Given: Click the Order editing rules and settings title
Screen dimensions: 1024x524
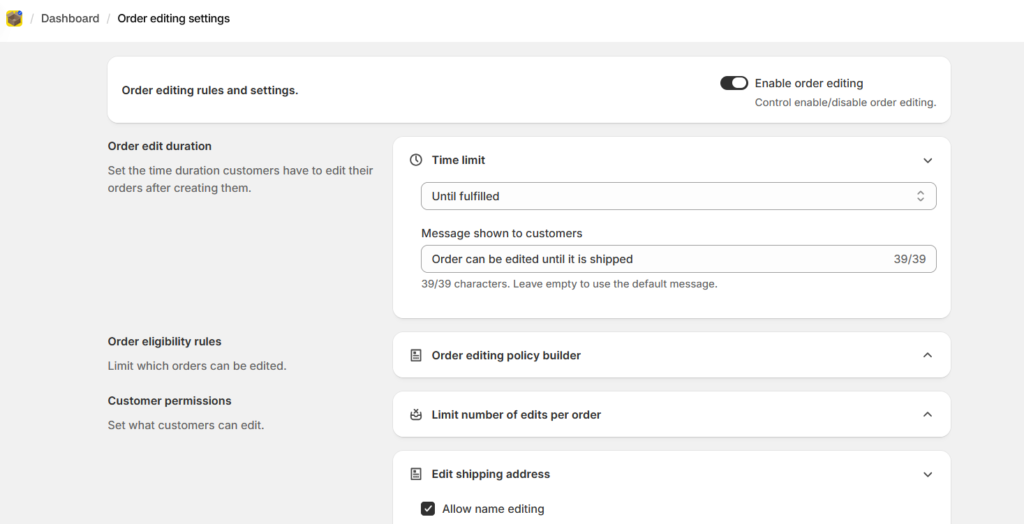Looking at the screenshot, I should coord(210,90).
